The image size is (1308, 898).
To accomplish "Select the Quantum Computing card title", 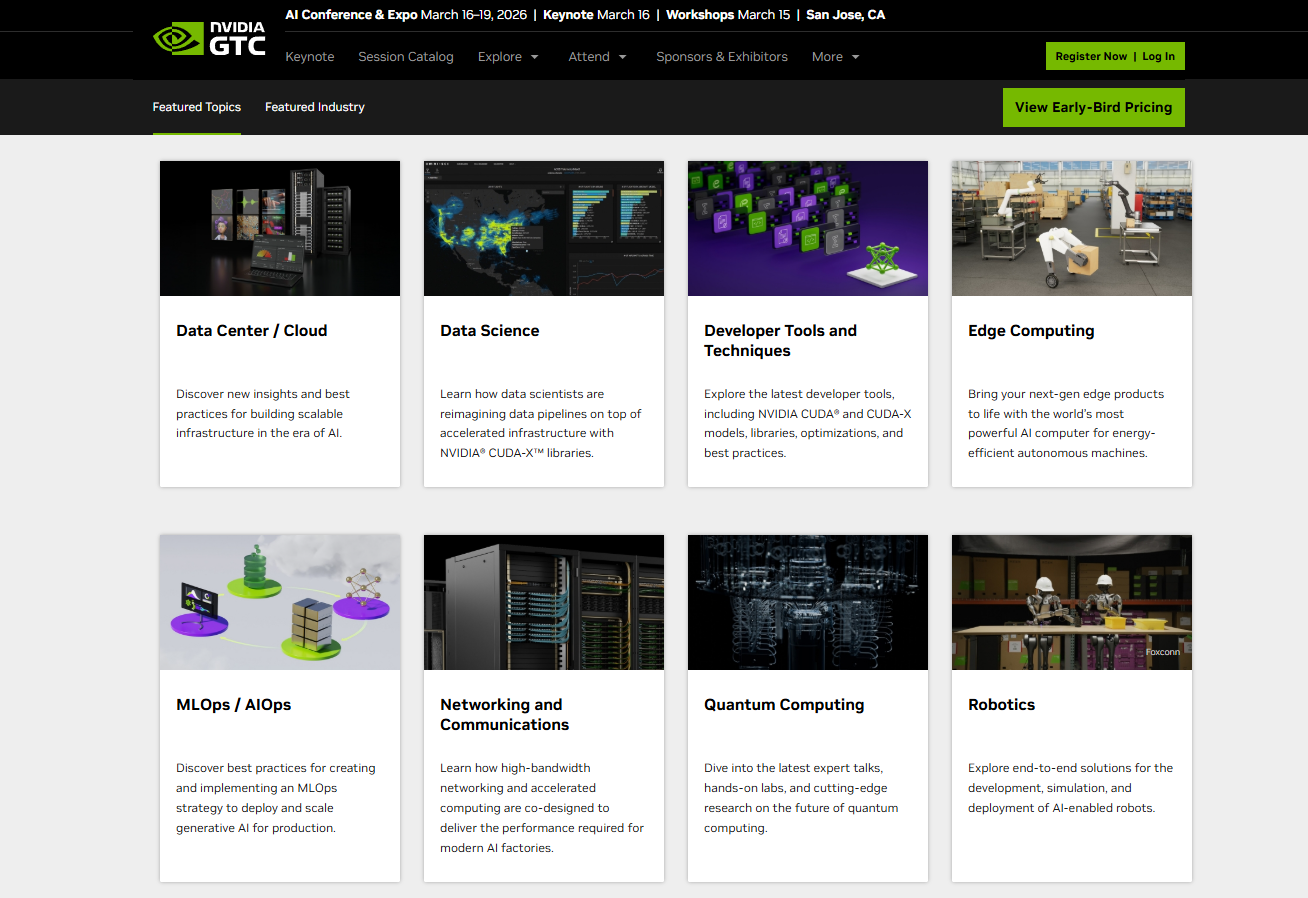I will pos(784,705).
